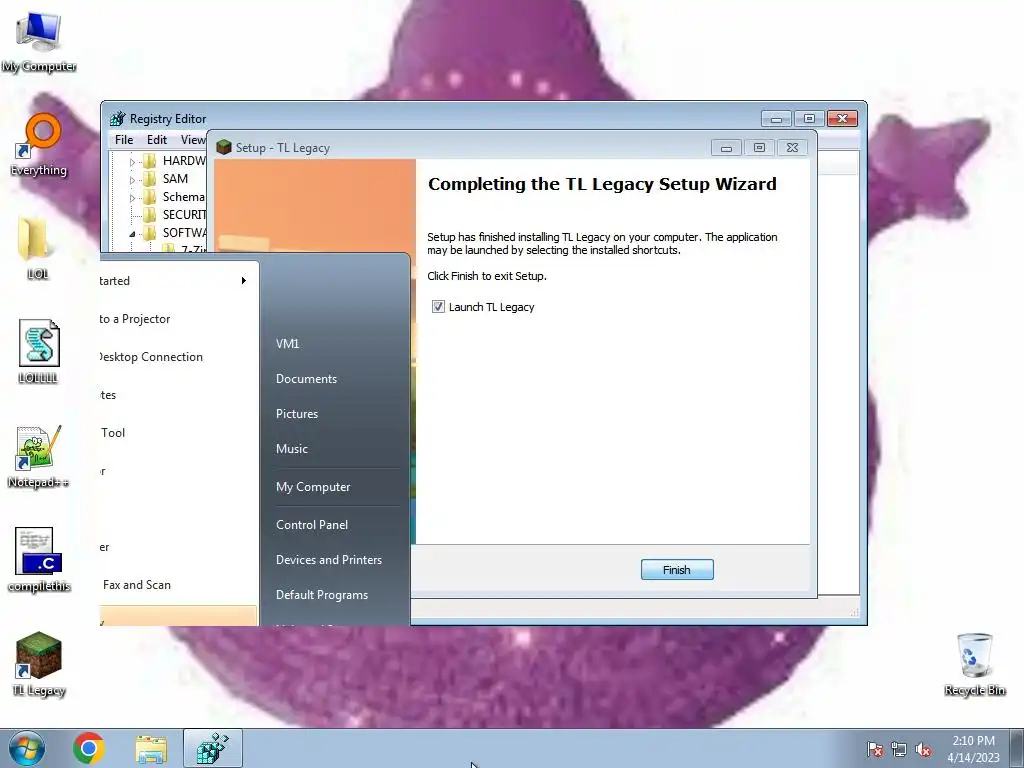The image size is (1024, 768).
Task: Open the My Computer desktop icon
Action: pos(39,40)
